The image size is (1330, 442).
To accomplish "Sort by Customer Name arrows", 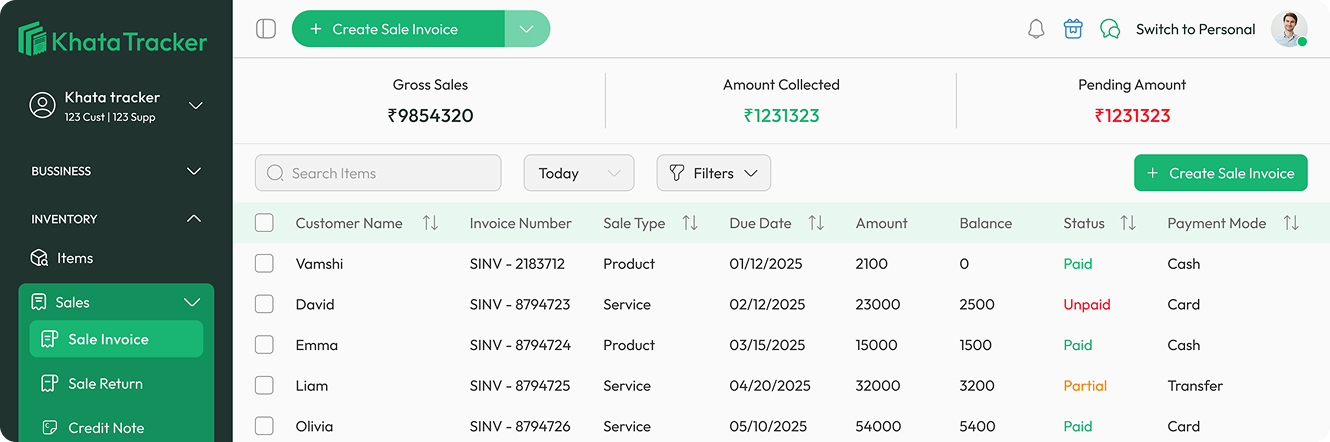I will (x=430, y=223).
